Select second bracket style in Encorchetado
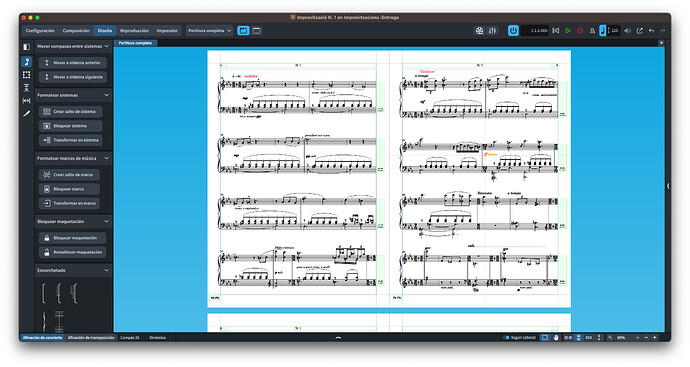Image resolution: width=690 pixels, height=367 pixels. pyautogui.click(x=59, y=293)
